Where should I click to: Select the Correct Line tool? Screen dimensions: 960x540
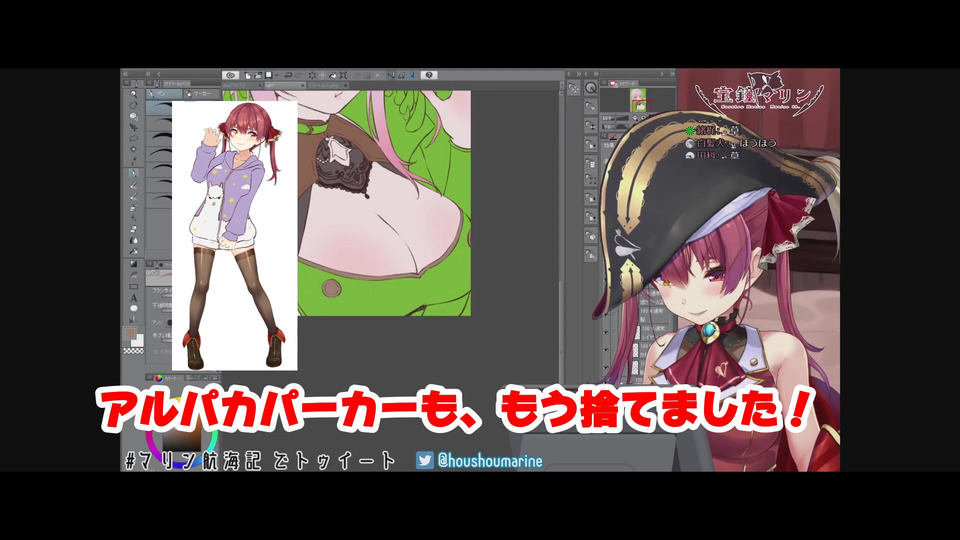click(133, 320)
